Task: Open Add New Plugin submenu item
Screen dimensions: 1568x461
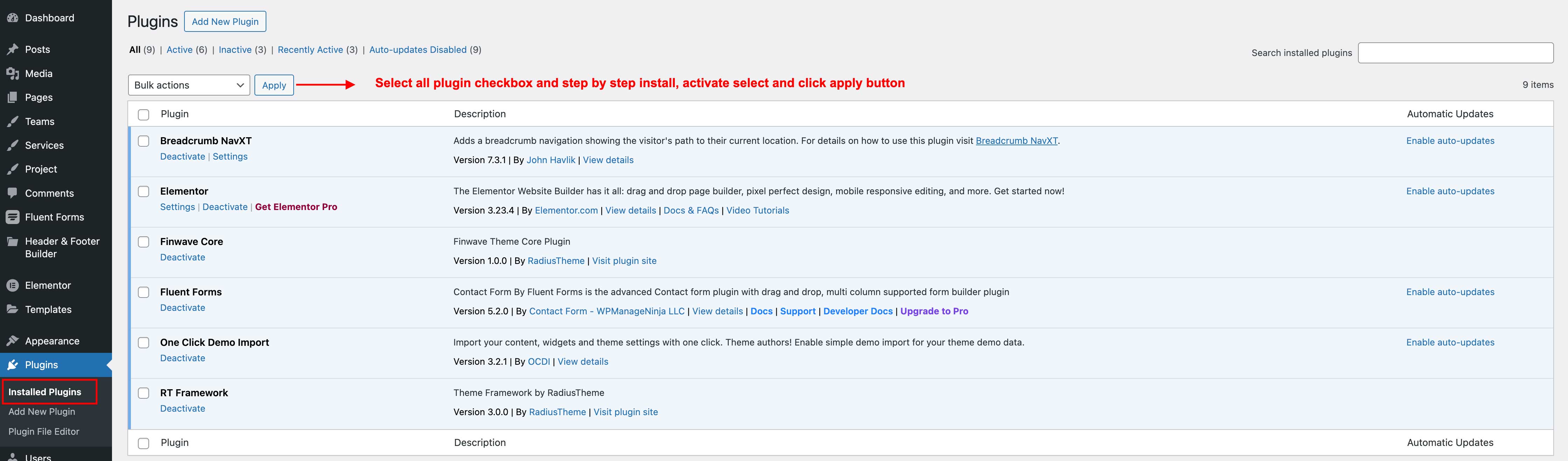Action: pos(42,412)
